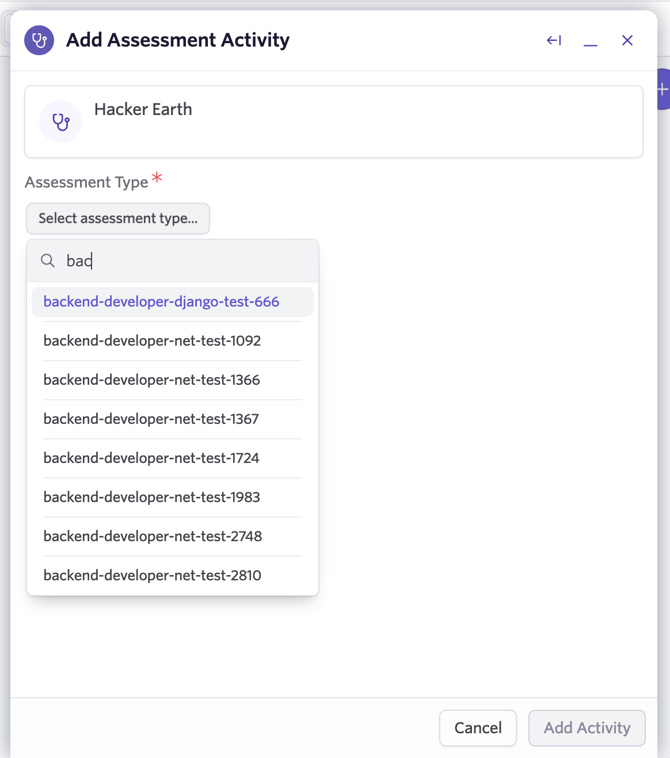This screenshot has width=670, height=758.
Task: Open the Select assessment type dropdown
Action: coord(118,218)
